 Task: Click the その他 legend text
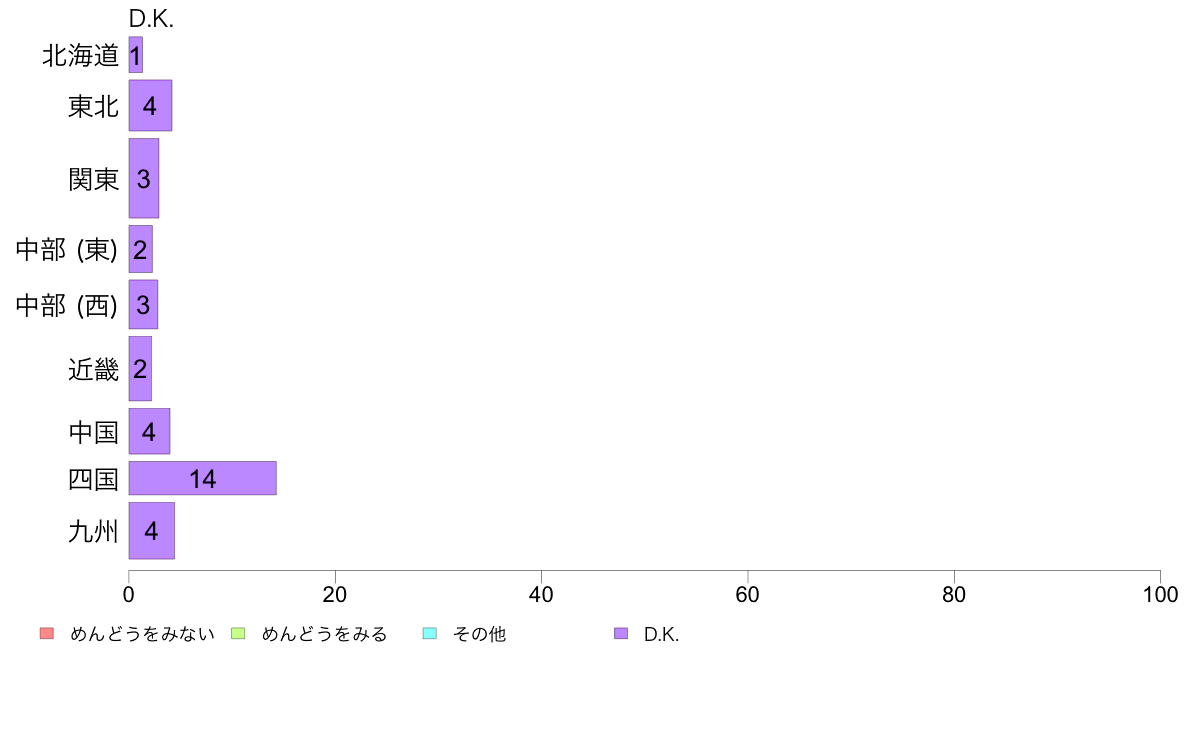tap(479, 634)
